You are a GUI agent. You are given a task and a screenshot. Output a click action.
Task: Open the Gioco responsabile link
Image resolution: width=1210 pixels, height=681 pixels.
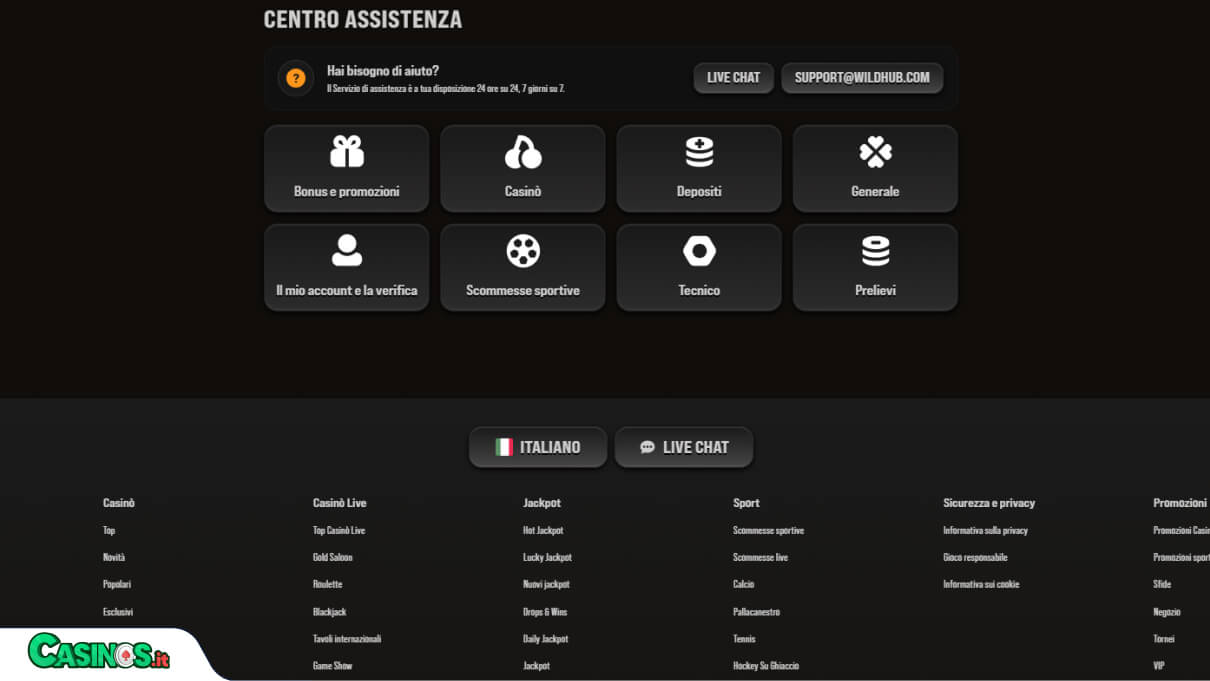(x=975, y=557)
